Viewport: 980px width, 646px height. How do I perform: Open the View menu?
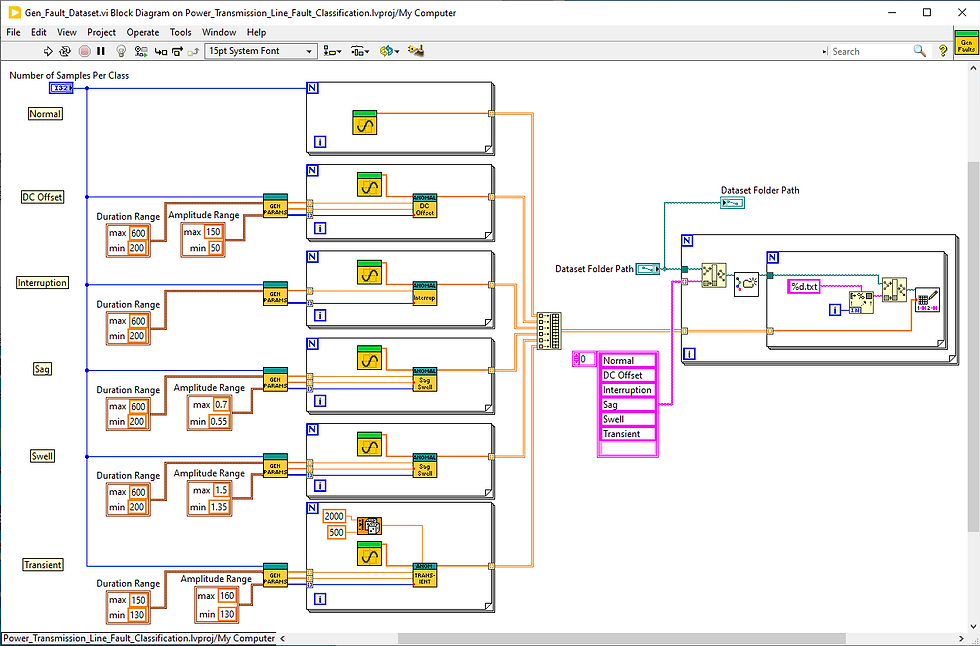[x=67, y=32]
